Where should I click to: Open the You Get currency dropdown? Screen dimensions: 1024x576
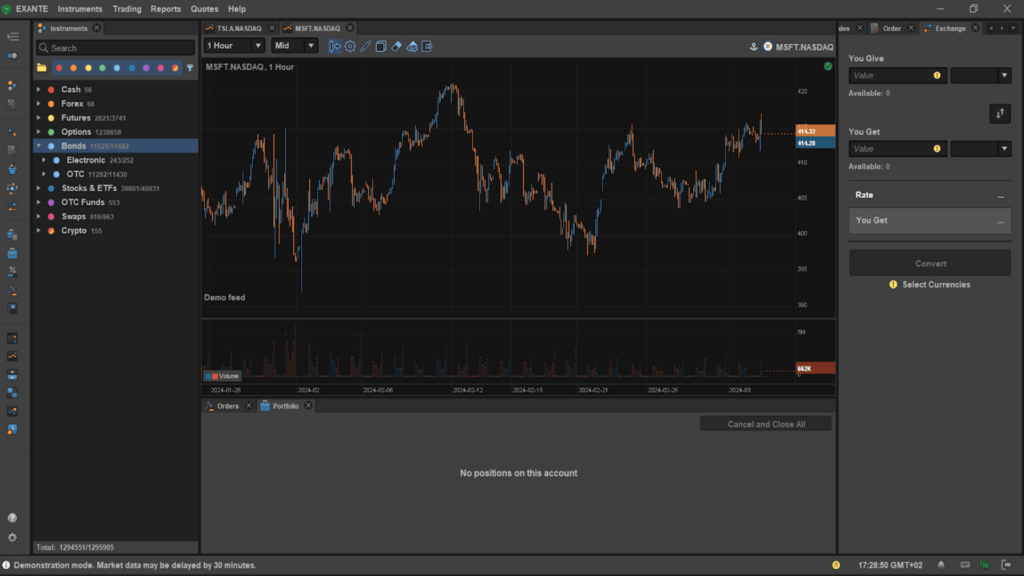tap(980, 149)
